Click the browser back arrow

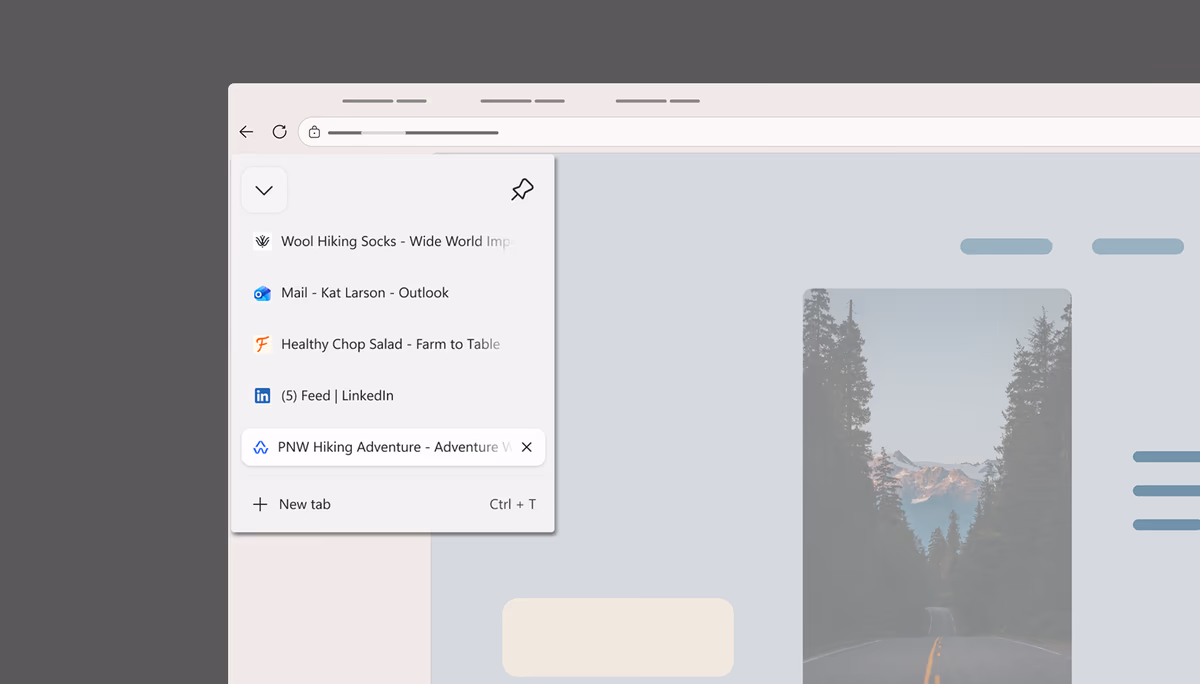tap(247, 132)
